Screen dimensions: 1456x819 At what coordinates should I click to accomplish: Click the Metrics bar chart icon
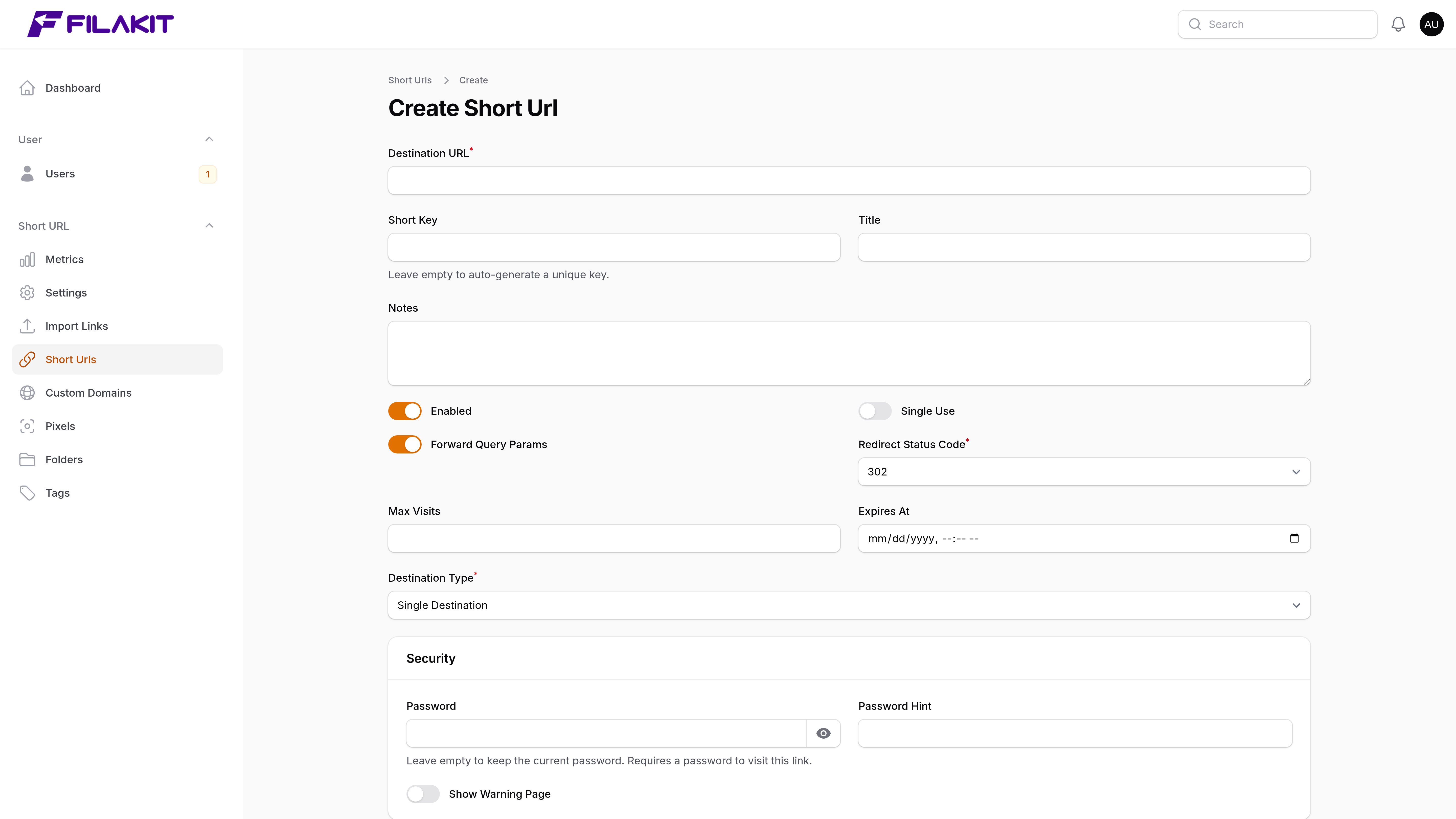27,259
